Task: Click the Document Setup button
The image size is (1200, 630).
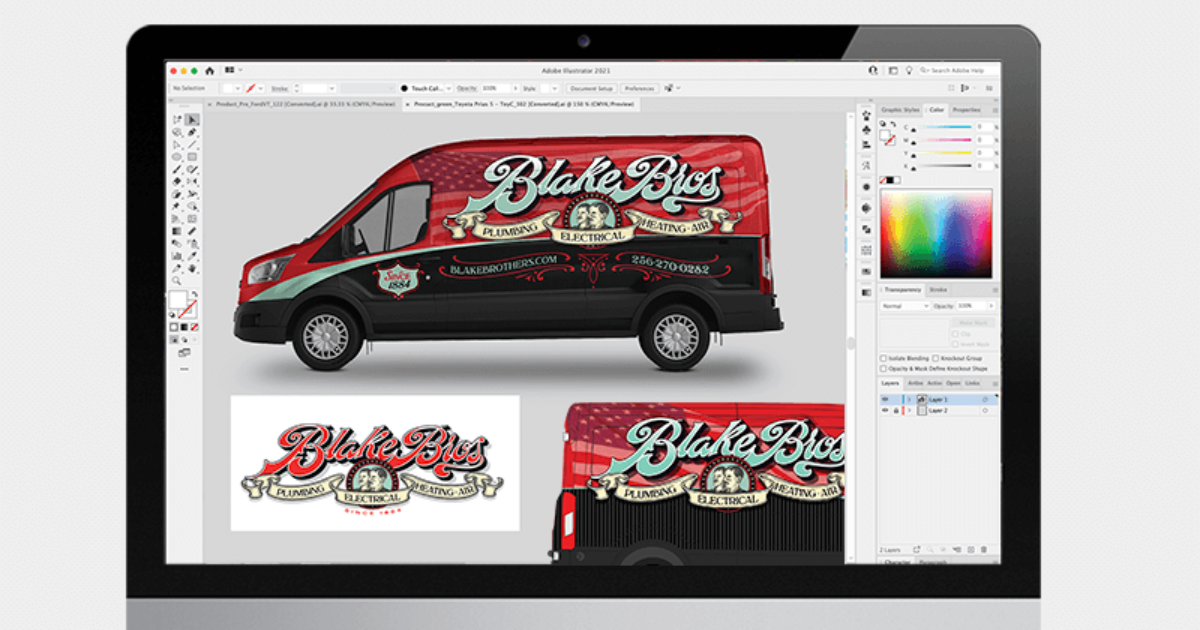Action: 592,88
